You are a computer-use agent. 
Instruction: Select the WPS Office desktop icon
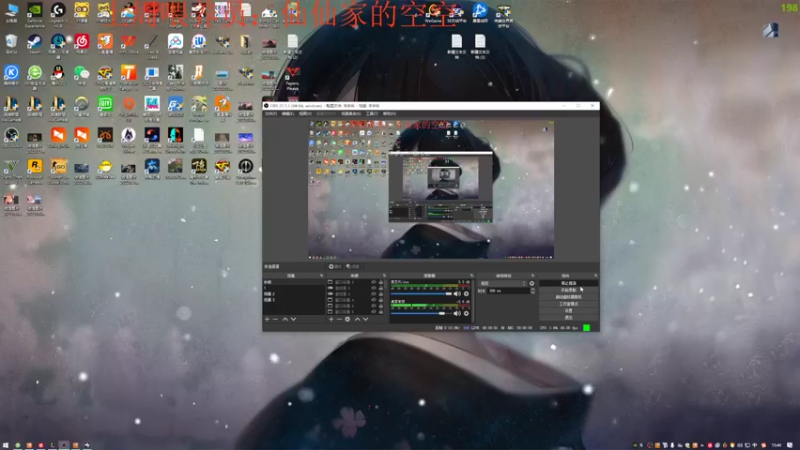pos(129,43)
